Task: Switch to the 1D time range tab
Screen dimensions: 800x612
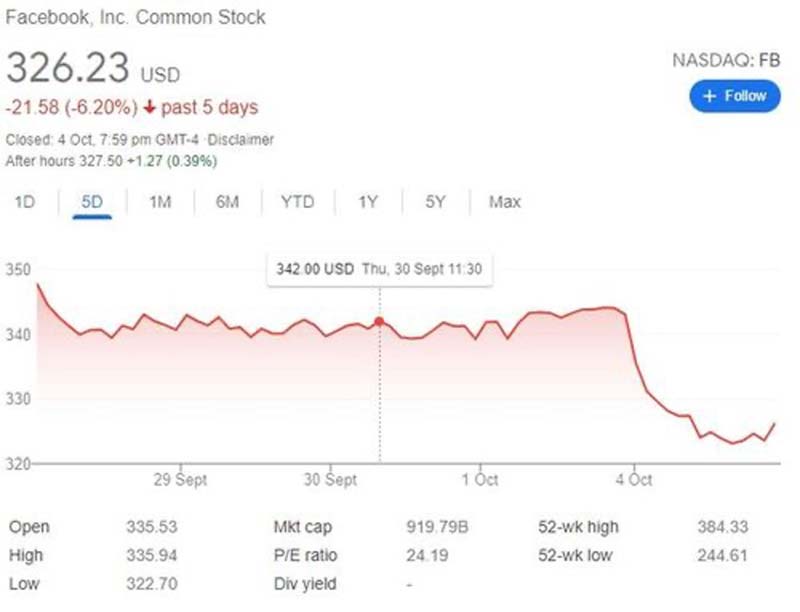Action: (x=25, y=201)
